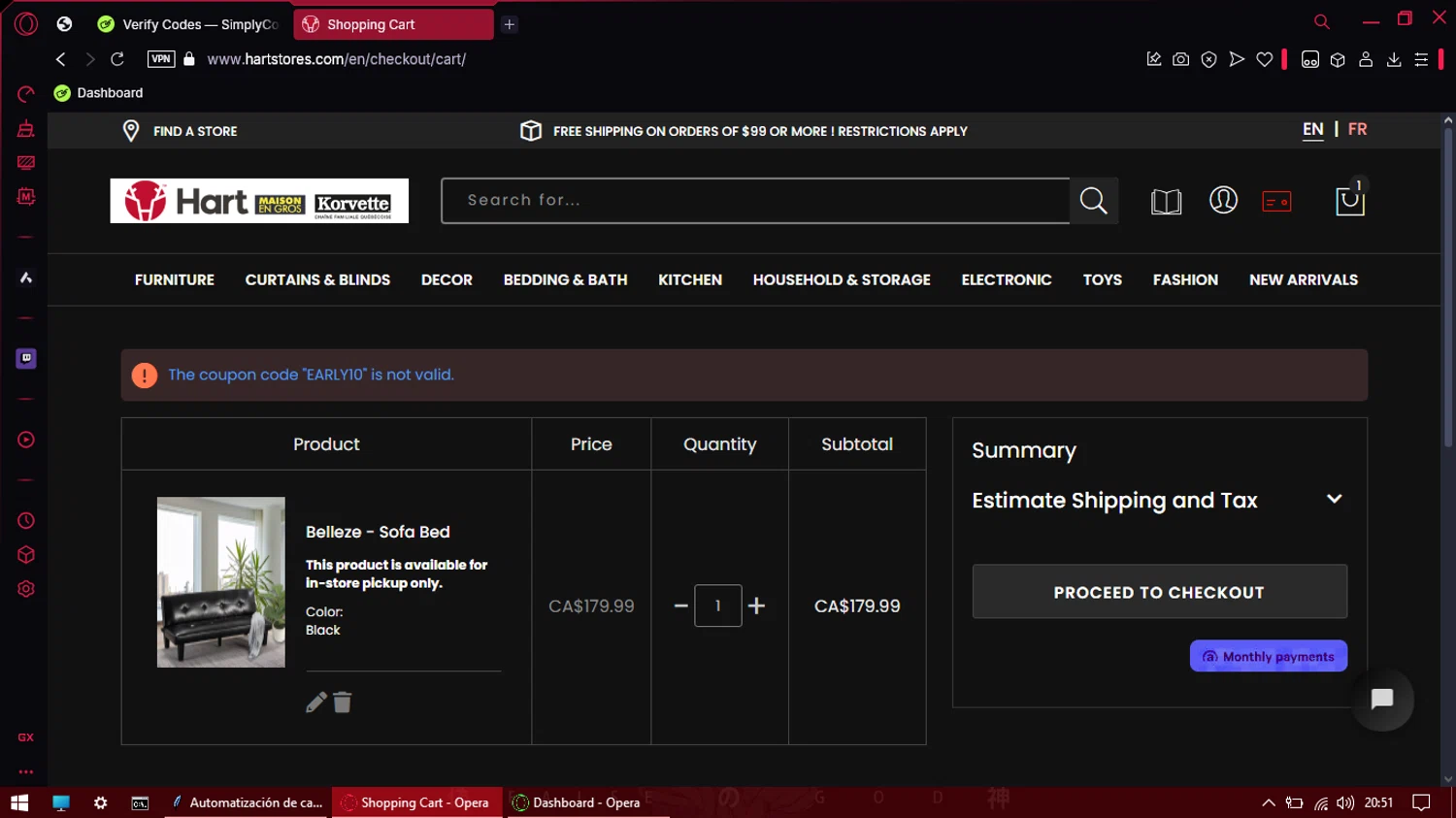Open the Curtains & Blinds menu
The height and width of the screenshot is (818, 1456).
[x=317, y=279]
